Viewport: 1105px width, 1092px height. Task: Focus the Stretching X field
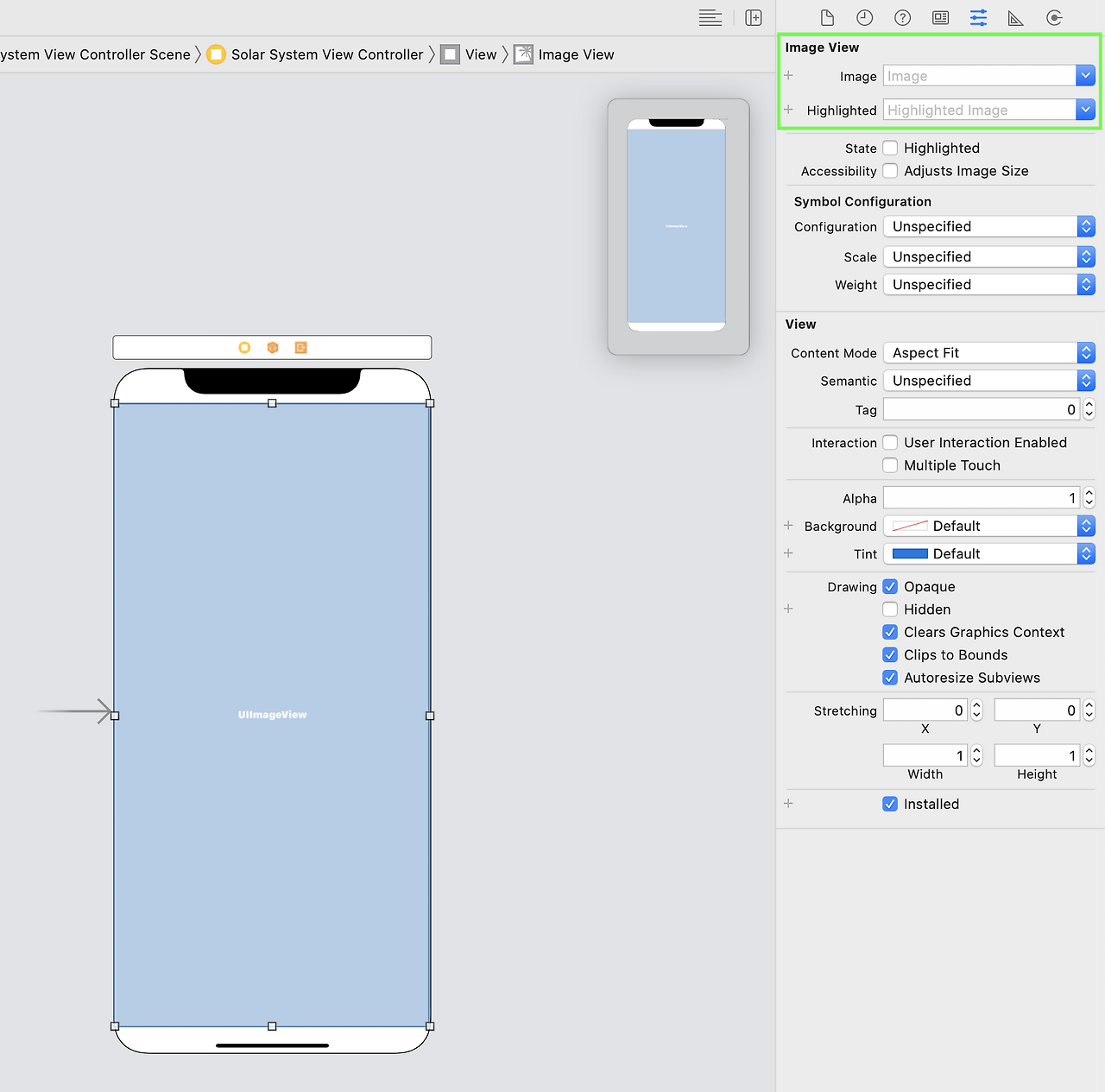click(x=925, y=710)
